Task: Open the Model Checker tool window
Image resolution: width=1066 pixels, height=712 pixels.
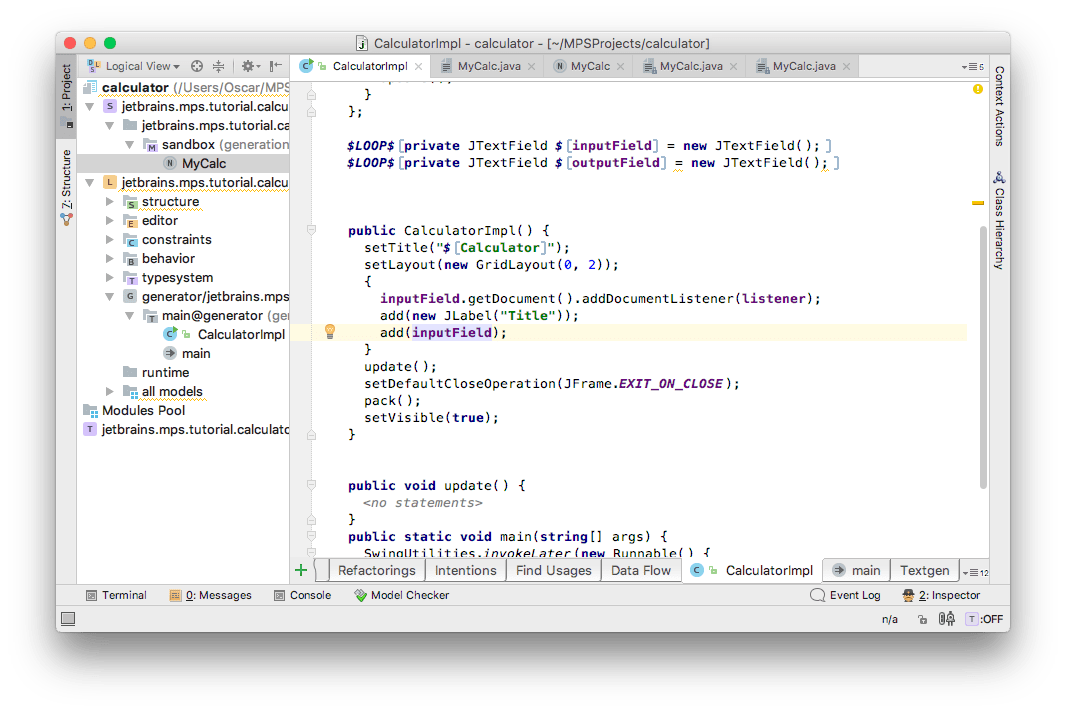Action: coord(401,595)
